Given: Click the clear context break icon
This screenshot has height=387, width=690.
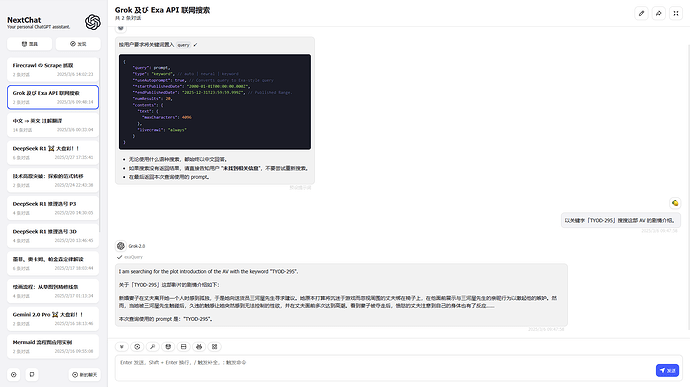Looking at the screenshot, I should tap(184, 347).
